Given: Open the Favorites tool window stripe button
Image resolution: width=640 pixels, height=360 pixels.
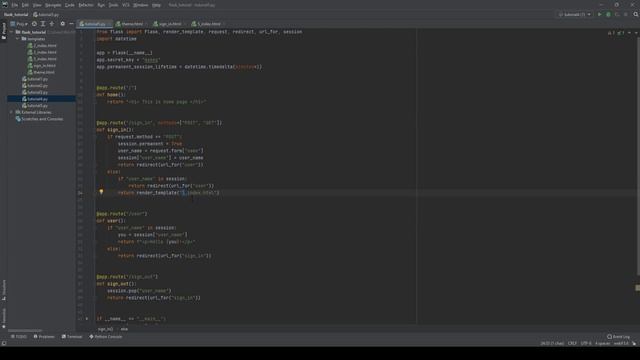Looking at the screenshot, I should [x=4, y=318].
